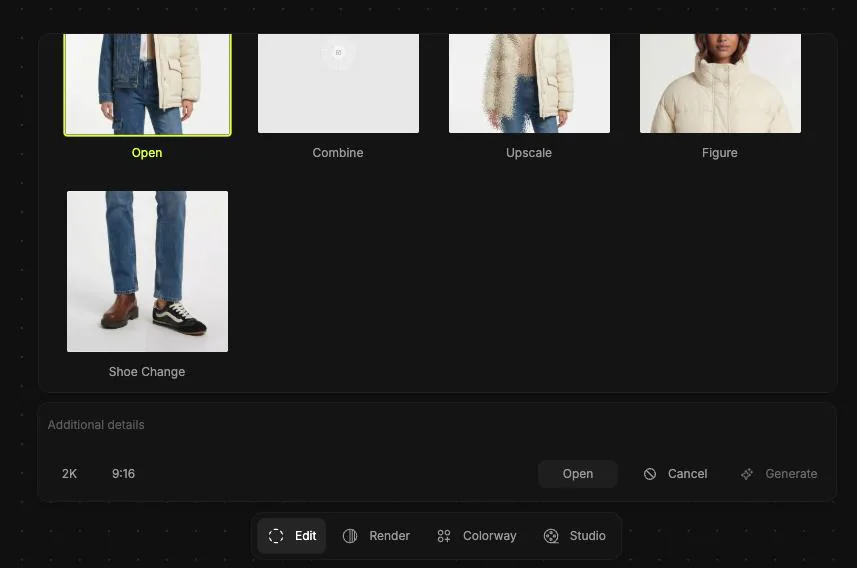Click the Cancel prohibition icon

click(x=650, y=474)
